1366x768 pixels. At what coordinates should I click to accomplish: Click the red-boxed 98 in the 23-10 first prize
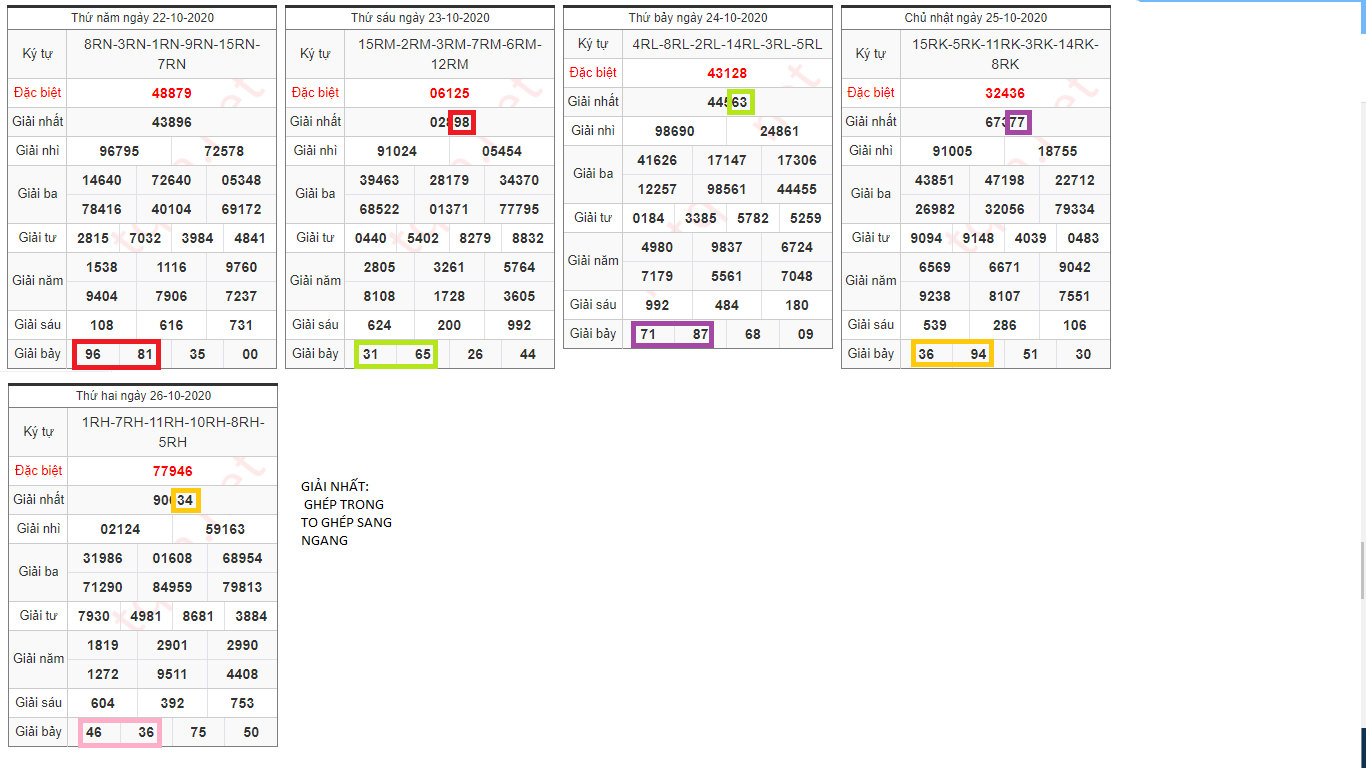[462, 122]
